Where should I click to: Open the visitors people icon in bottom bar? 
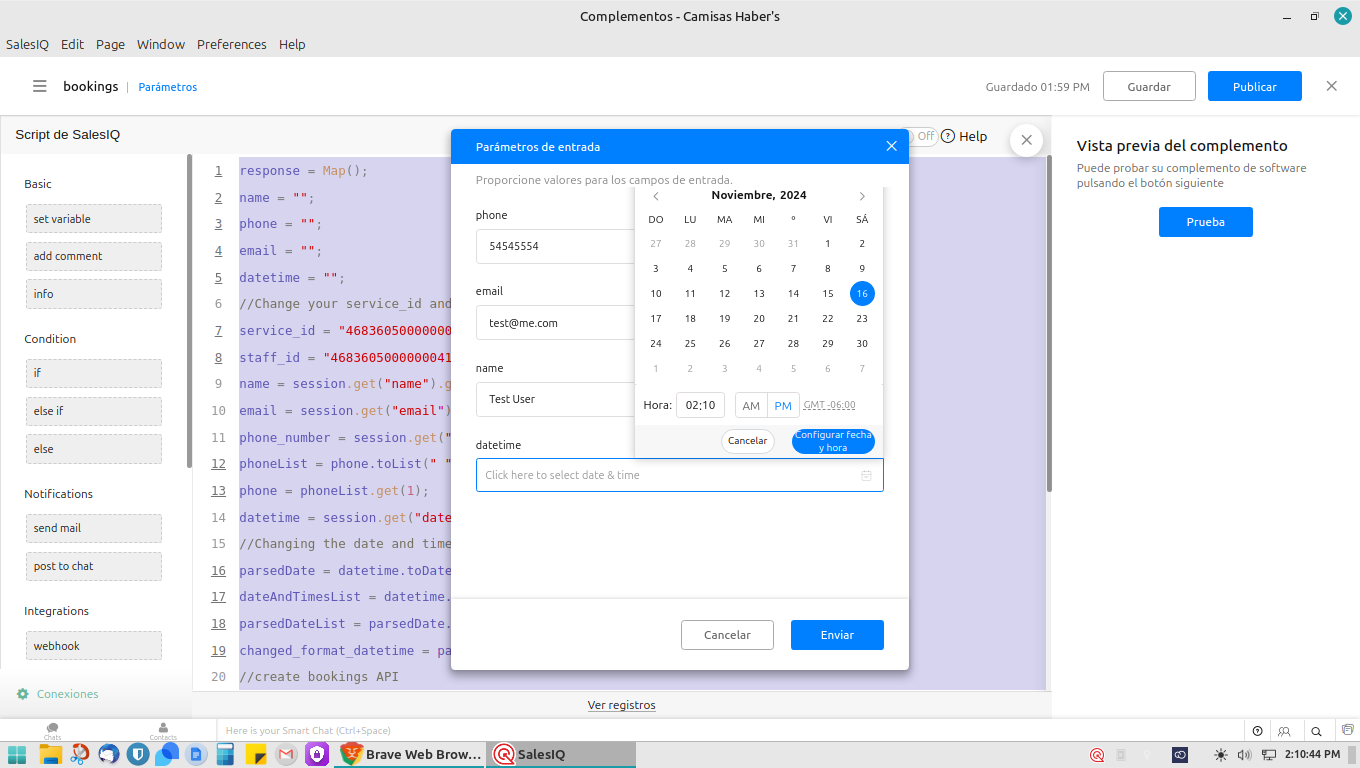point(1285,731)
